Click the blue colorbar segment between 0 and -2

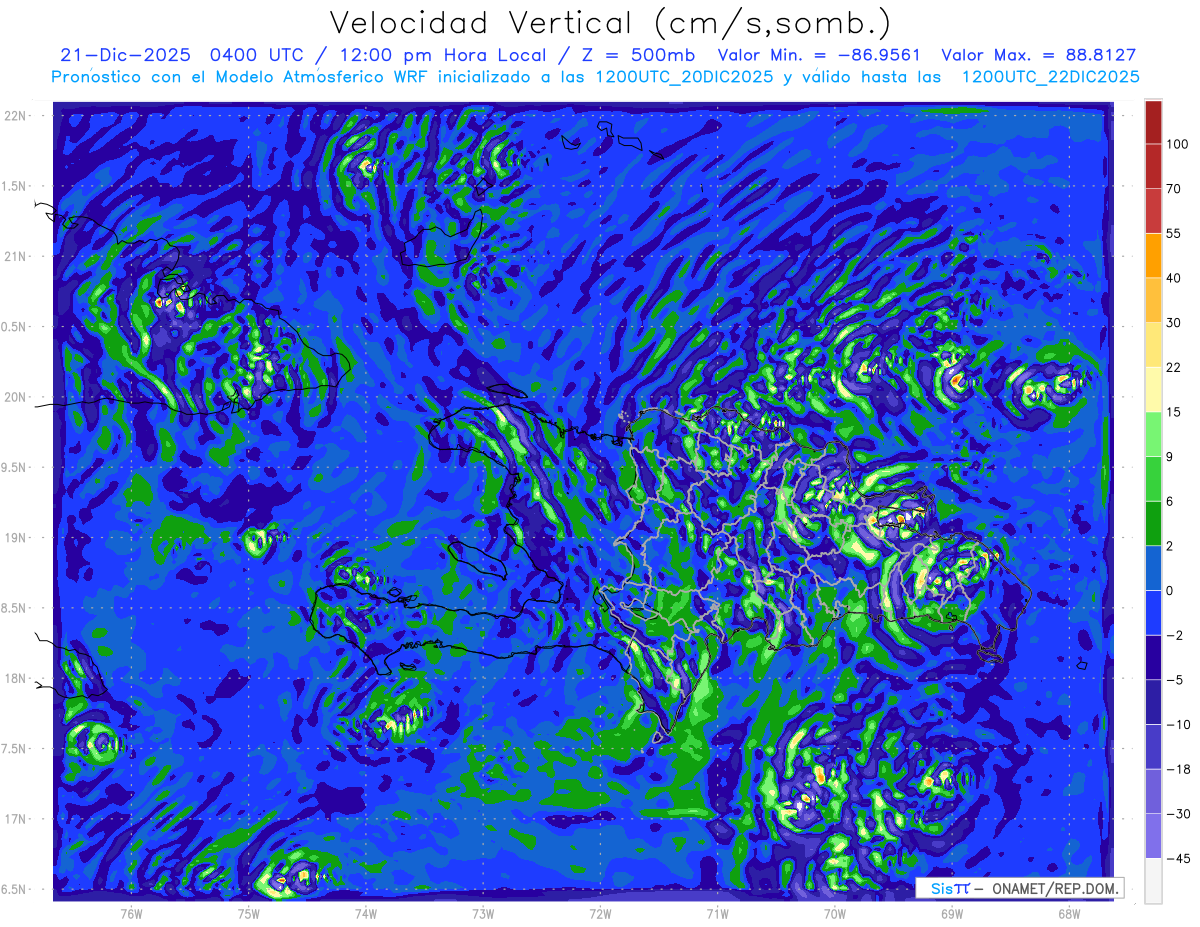point(1153,613)
